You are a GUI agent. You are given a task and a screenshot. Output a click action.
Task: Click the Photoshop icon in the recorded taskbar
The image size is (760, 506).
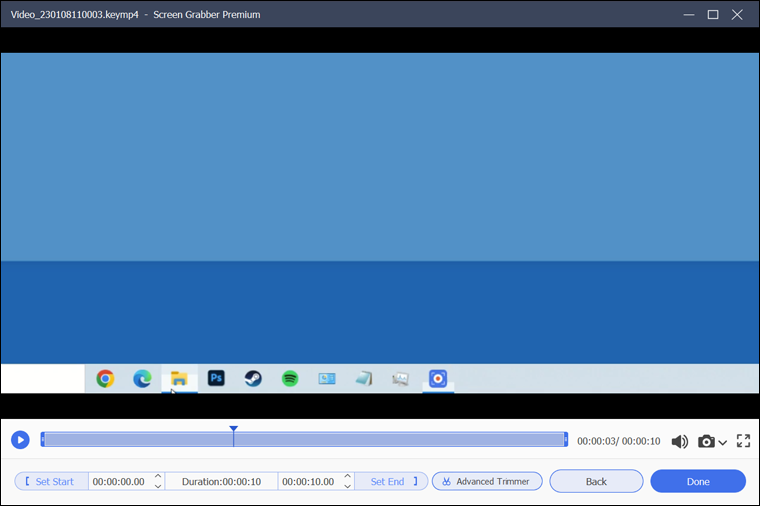[x=216, y=378]
